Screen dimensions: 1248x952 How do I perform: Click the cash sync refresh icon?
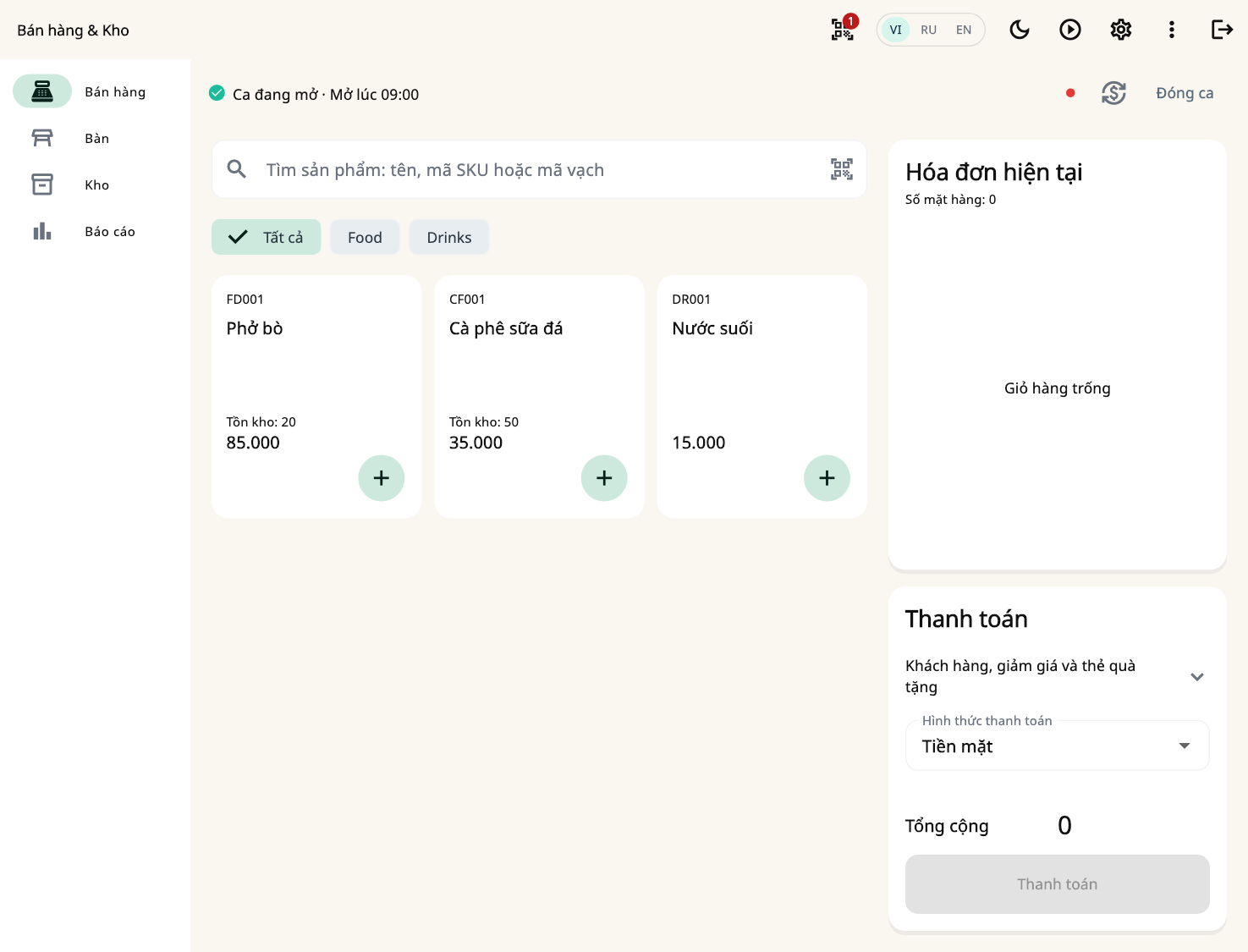click(x=1113, y=93)
